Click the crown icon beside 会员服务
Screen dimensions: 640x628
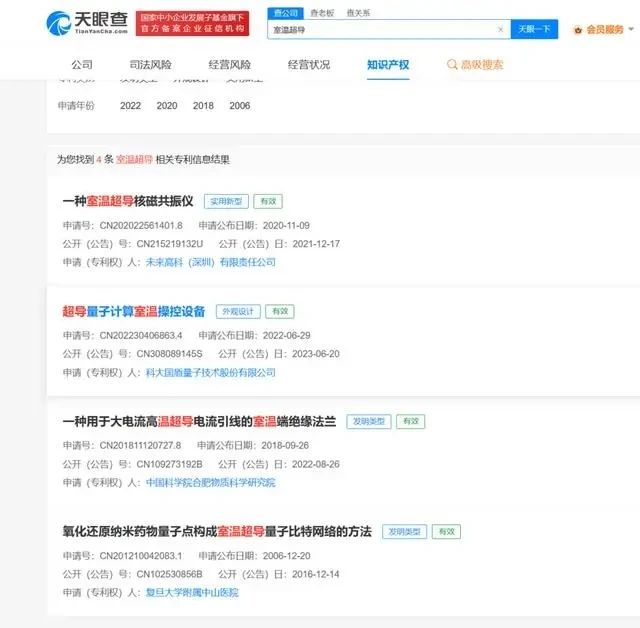click(x=578, y=30)
